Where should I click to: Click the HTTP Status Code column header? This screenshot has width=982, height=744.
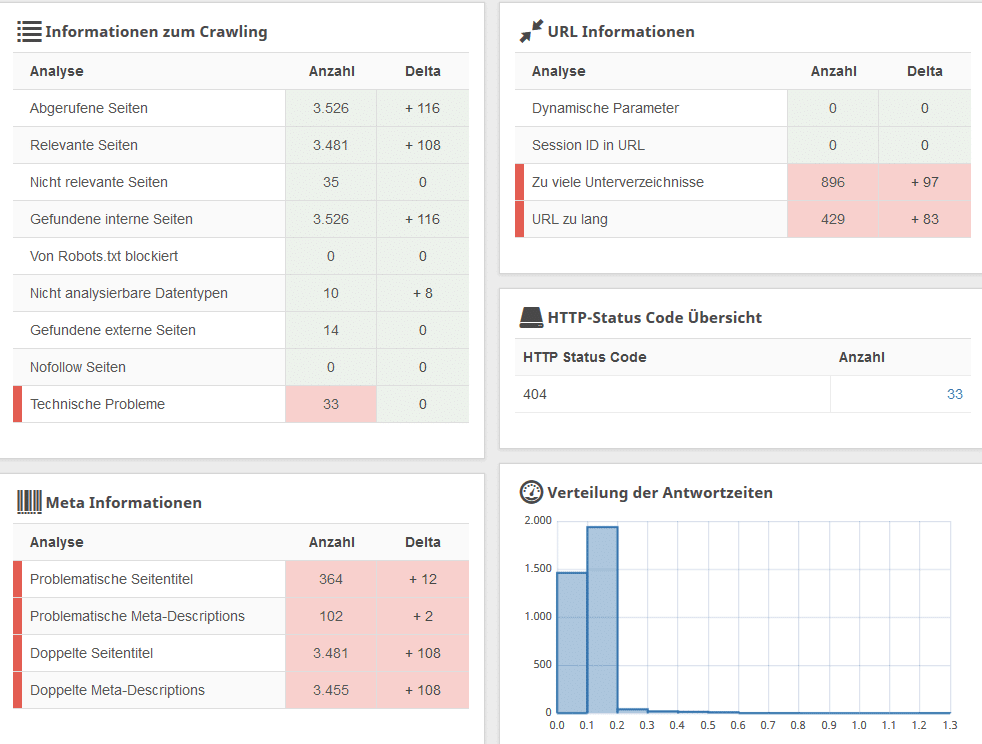click(x=584, y=357)
